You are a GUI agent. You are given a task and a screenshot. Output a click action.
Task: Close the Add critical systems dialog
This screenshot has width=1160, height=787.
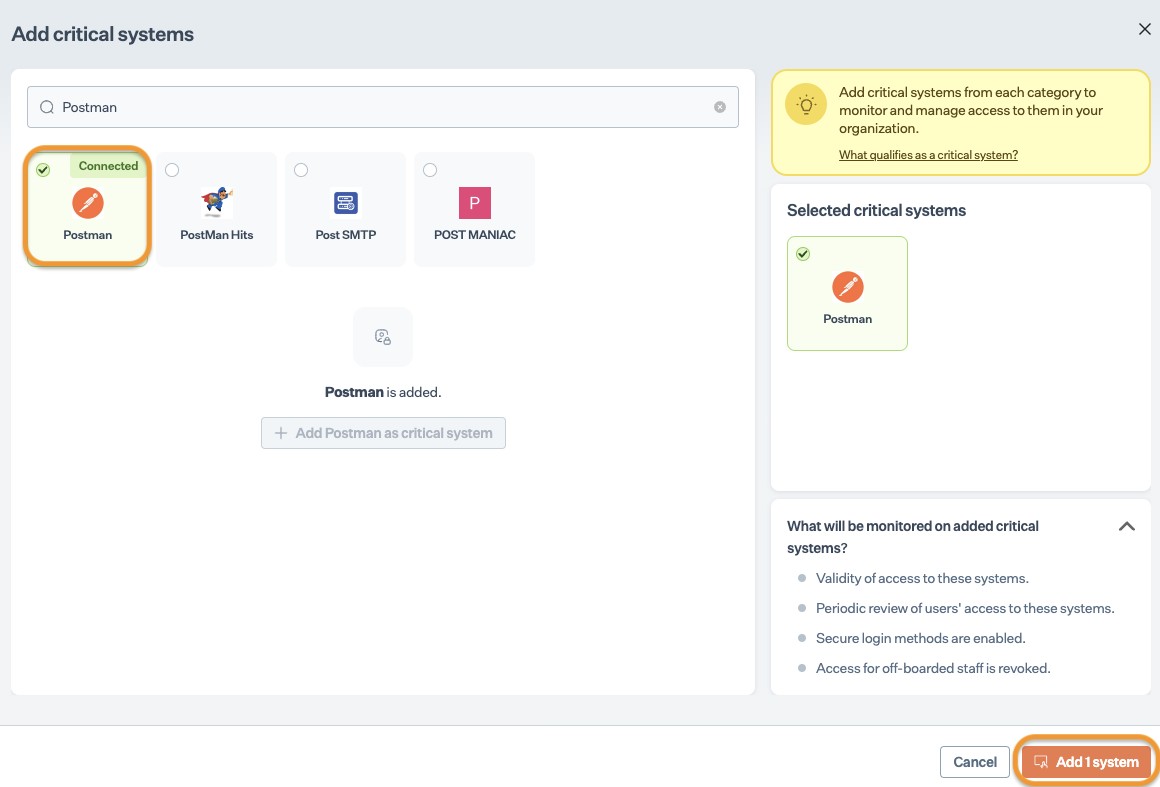(1144, 29)
